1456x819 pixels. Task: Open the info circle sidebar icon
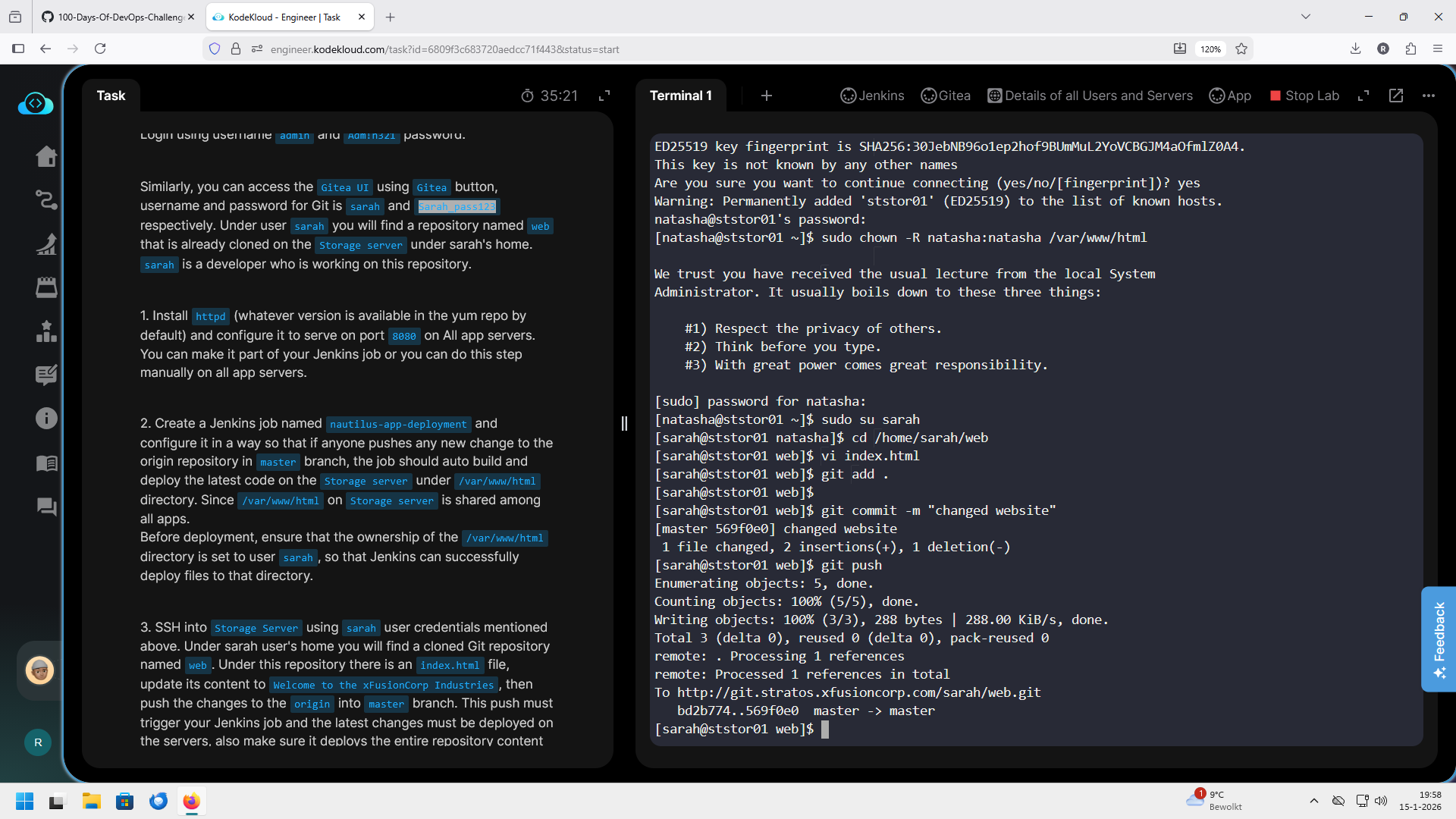(46, 419)
